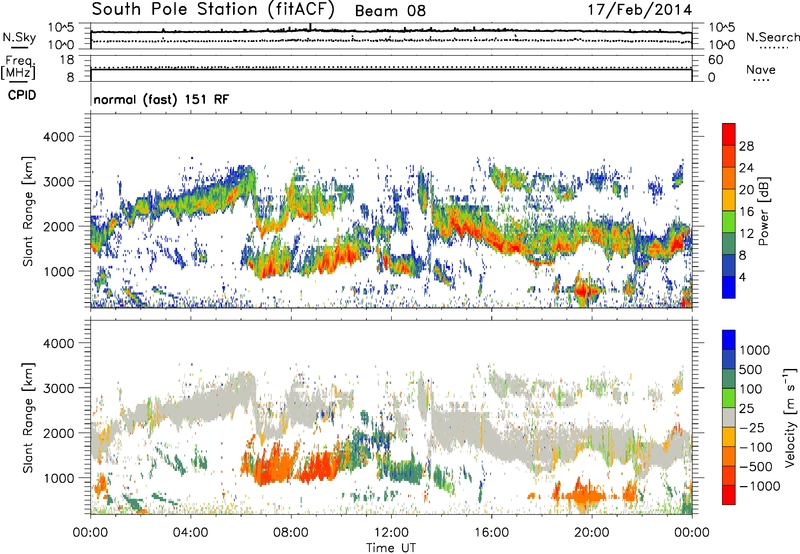This screenshot has height=554, width=800.
Task: Click the date '17/Feb/2014'
Action: coord(640,10)
